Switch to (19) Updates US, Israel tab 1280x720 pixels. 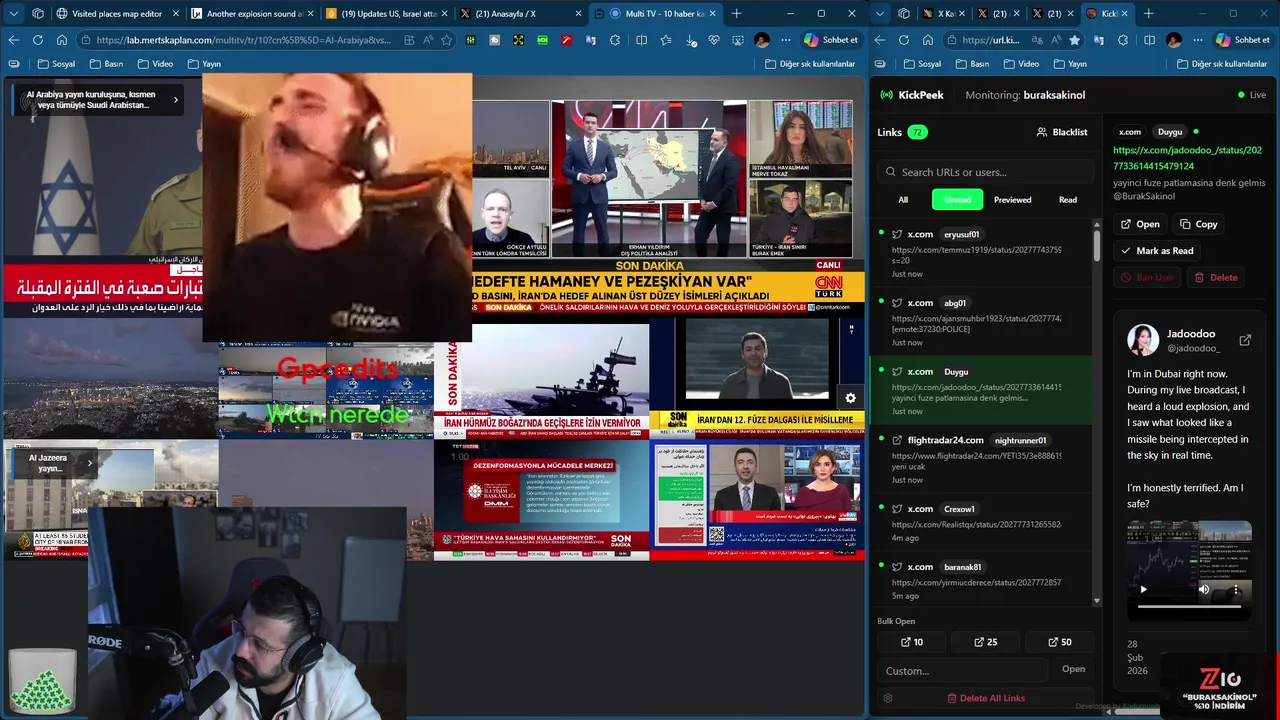tap(385, 13)
